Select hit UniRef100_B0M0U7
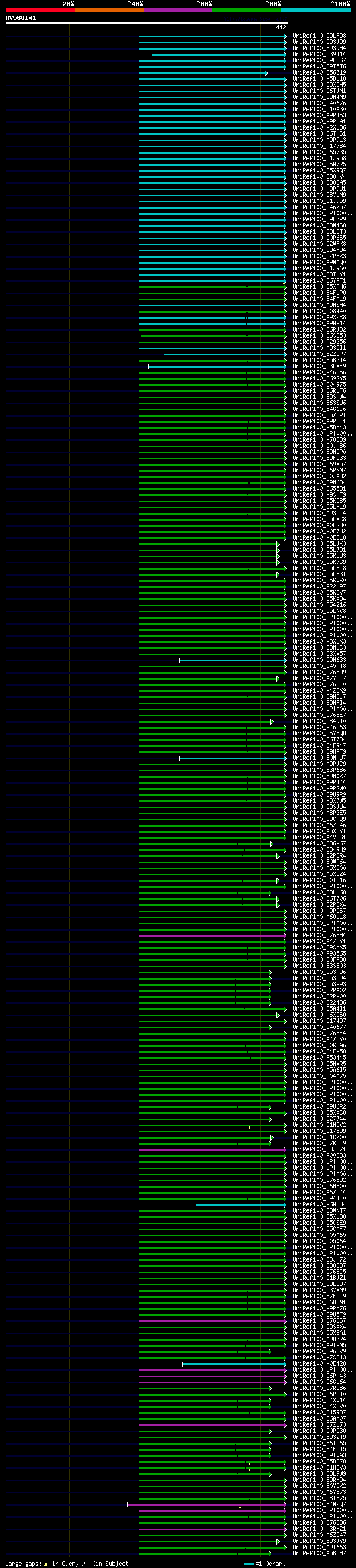The width and height of the screenshot is (356, 1568). (319, 758)
